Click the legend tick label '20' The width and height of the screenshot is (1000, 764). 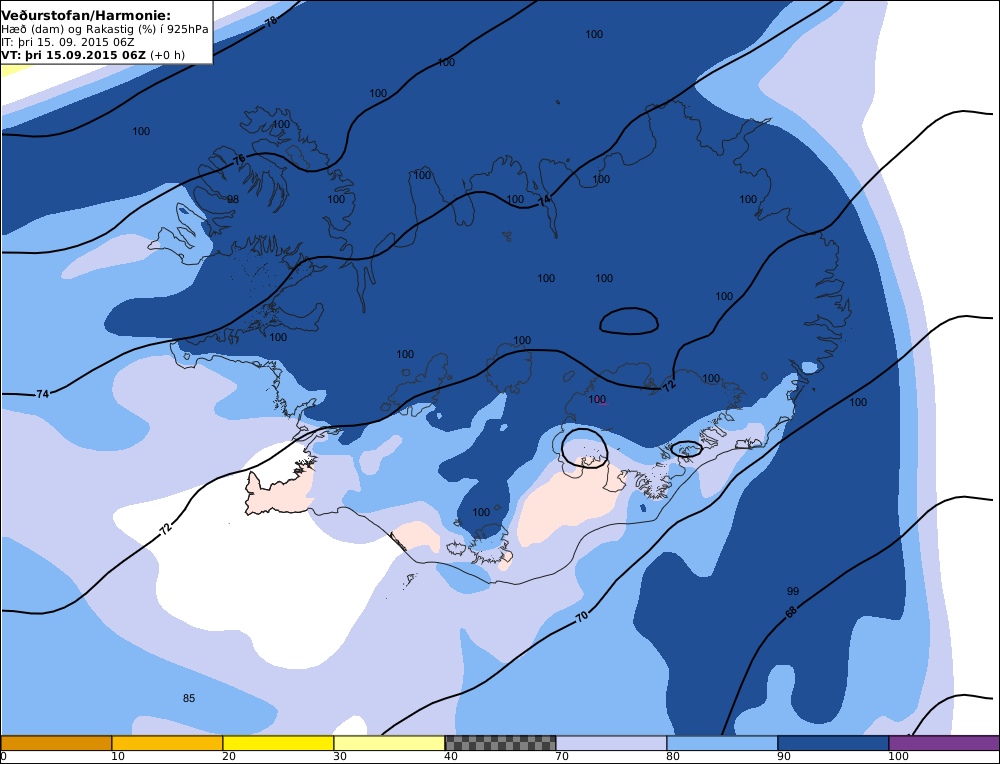[x=228, y=756]
